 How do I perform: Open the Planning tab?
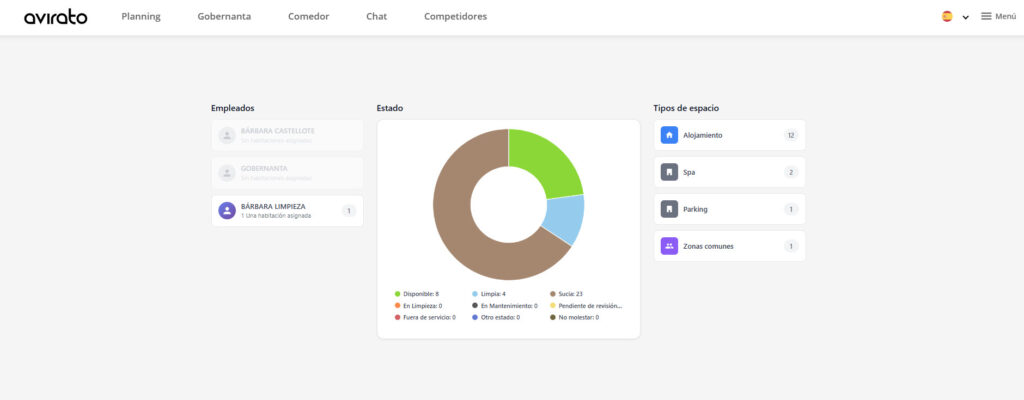point(141,17)
